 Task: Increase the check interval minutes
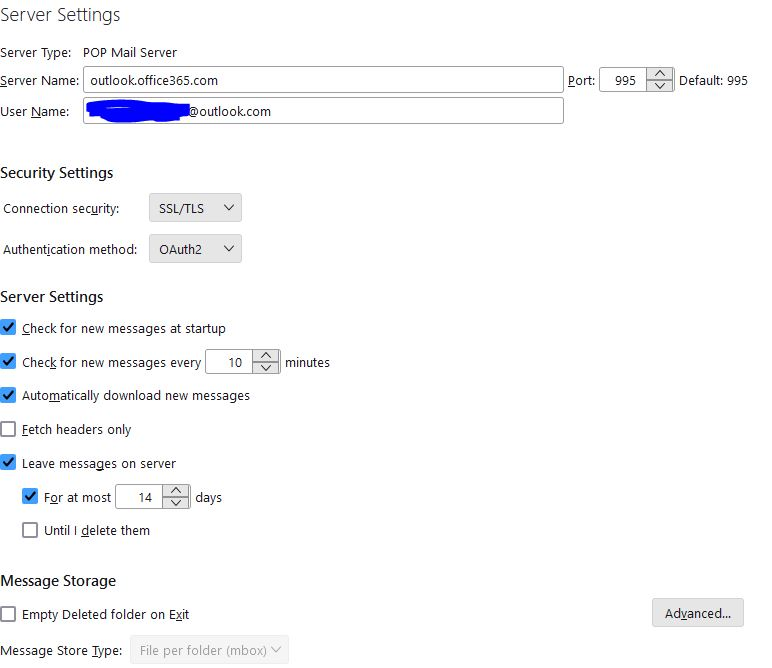pyautogui.click(x=266, y=355)
